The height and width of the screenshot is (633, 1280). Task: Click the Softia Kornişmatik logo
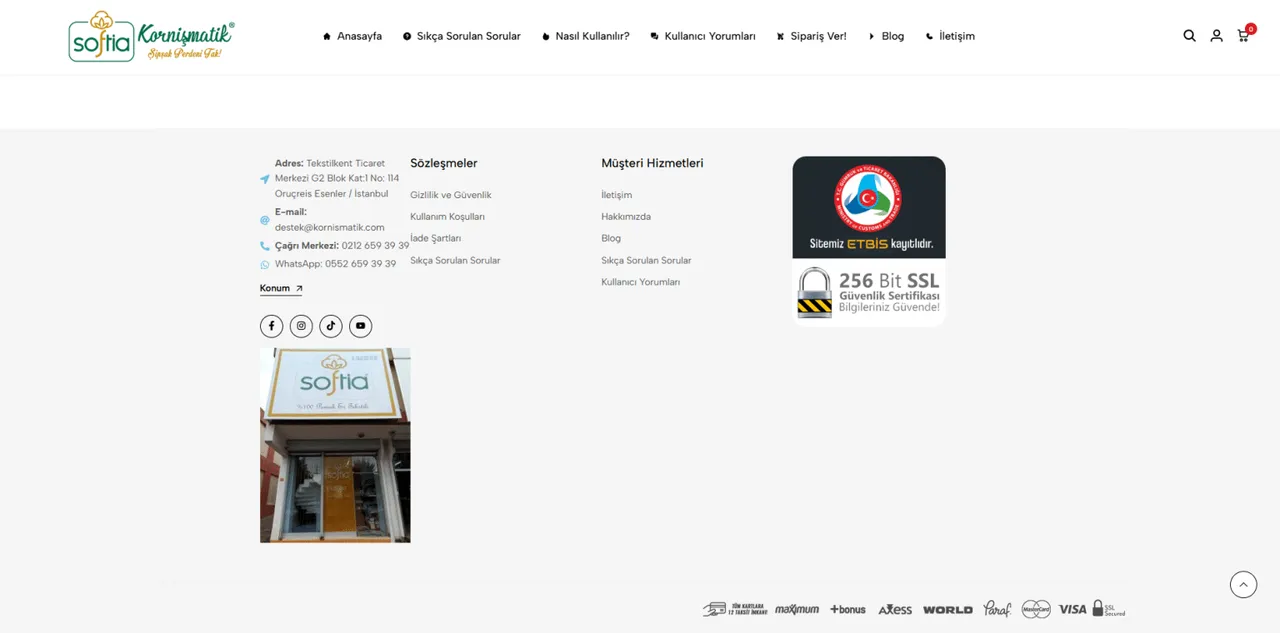151,36
